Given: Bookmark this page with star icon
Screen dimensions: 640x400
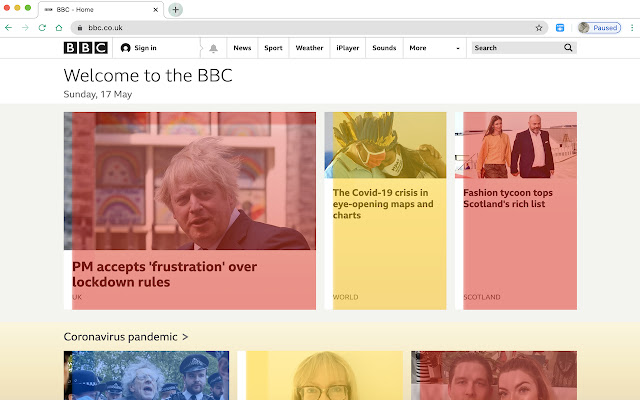Looking at the screenshot, I should [539, 28].
